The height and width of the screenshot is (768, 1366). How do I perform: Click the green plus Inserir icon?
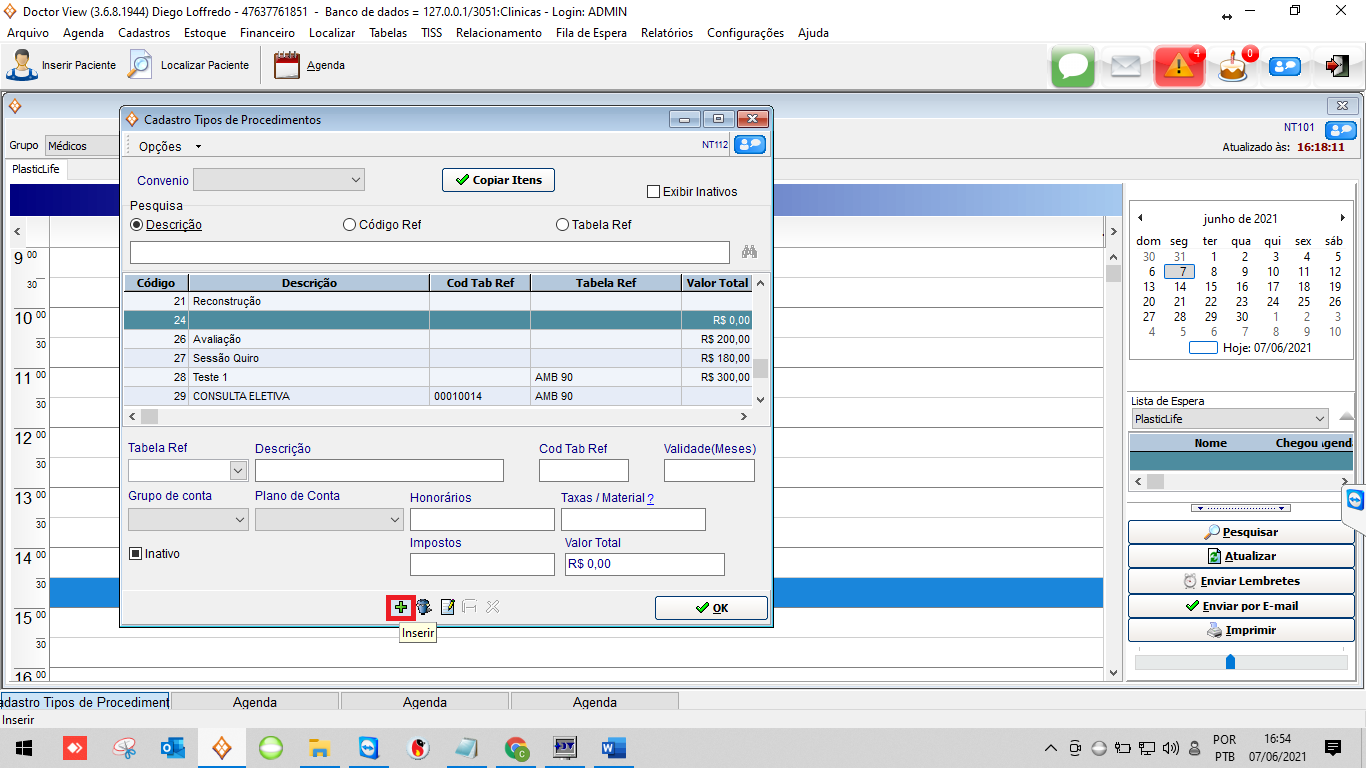(x=401, y=607)
